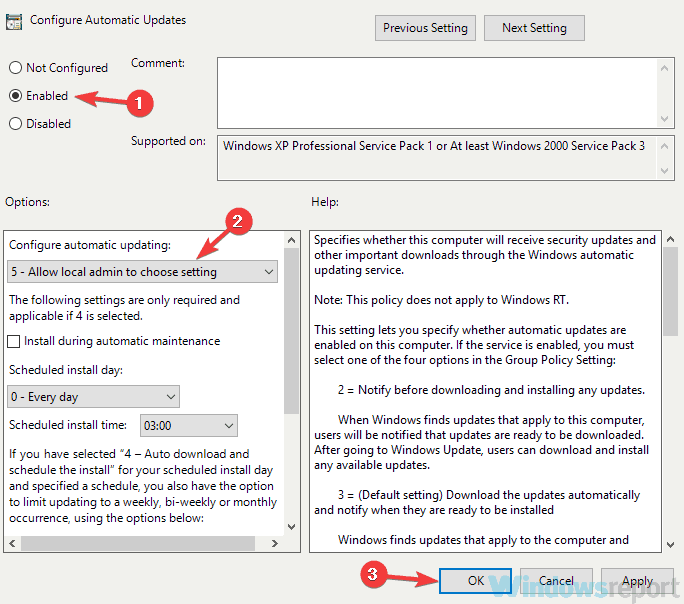Open the Scheduled install day dropdown
The width and height of the screenshot is (684, 604).
(x=93, y=396)
